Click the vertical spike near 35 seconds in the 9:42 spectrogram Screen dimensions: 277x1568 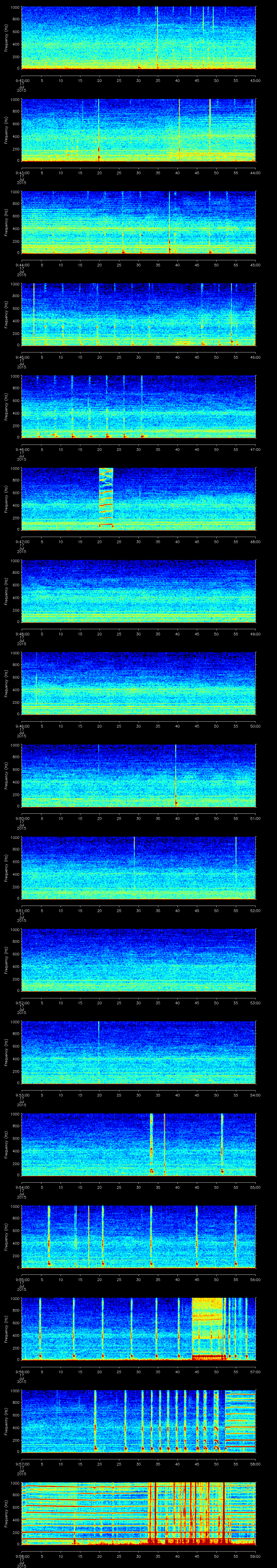(158, 38)
